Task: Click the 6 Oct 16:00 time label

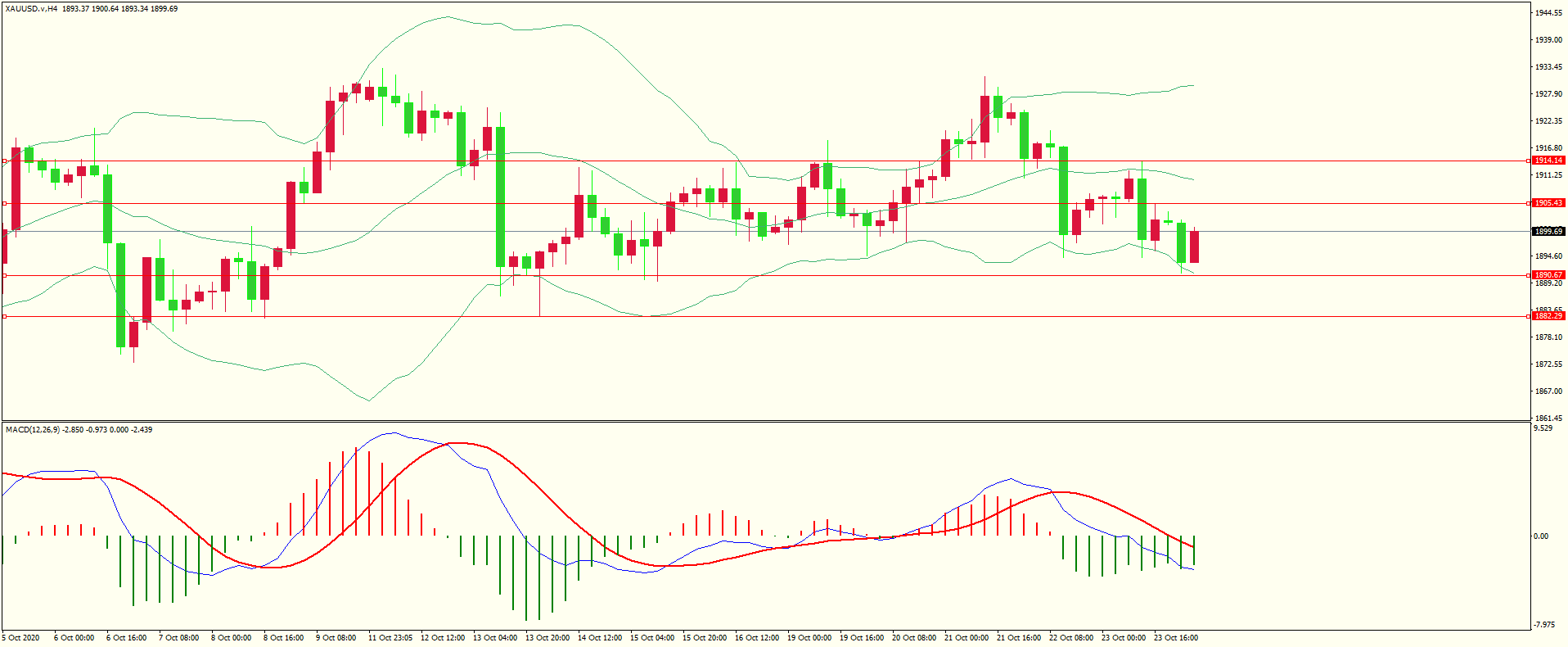Action: 127,638
